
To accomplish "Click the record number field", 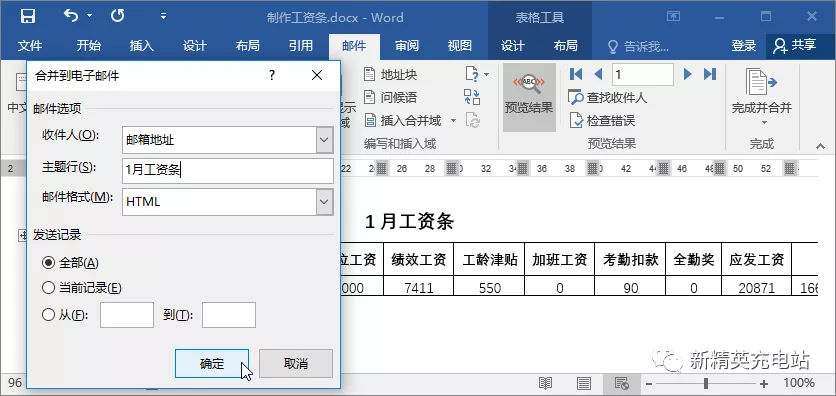I will click(643, 75).
